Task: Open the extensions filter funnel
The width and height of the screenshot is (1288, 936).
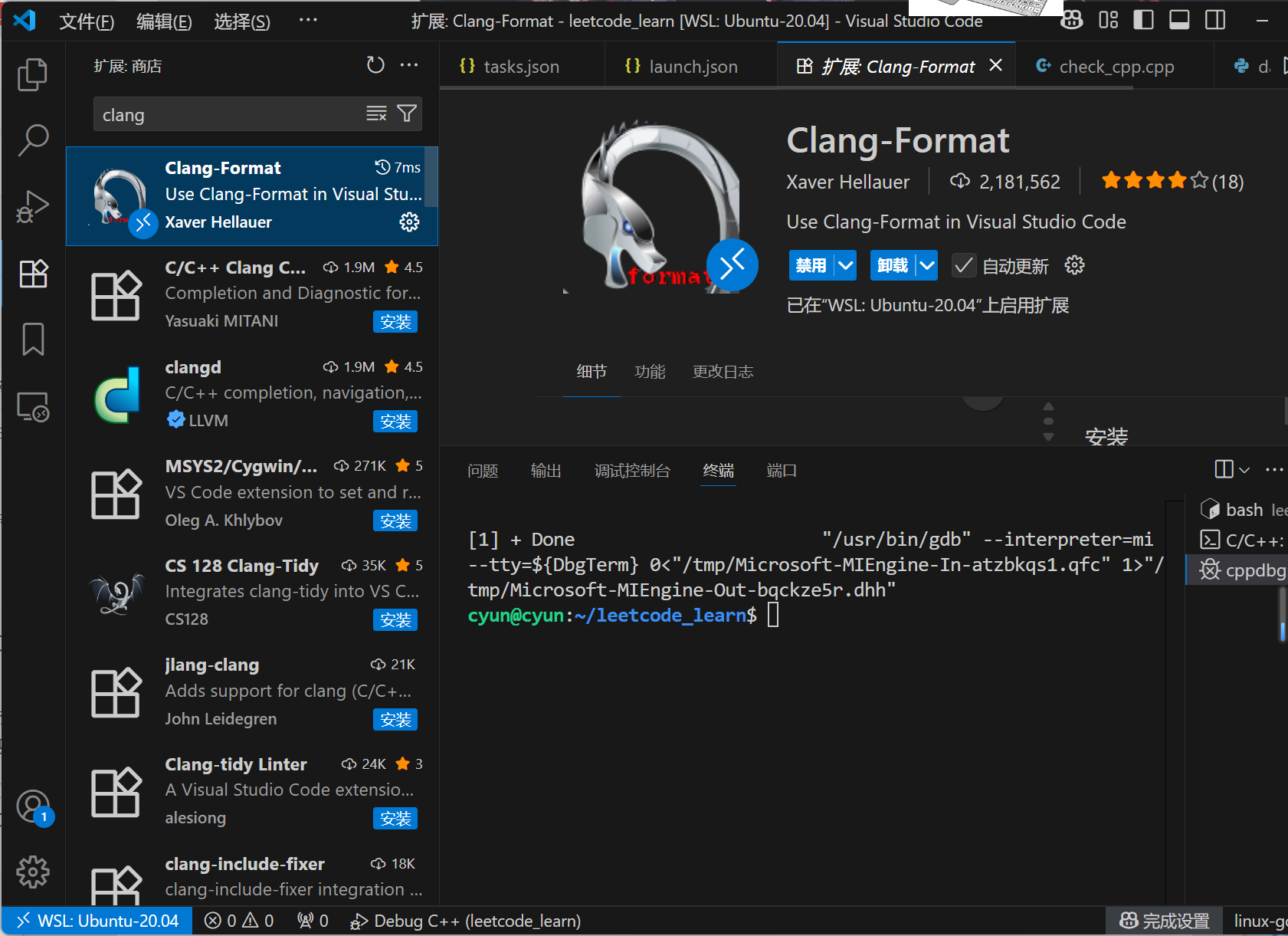Action: pos(407,114)
